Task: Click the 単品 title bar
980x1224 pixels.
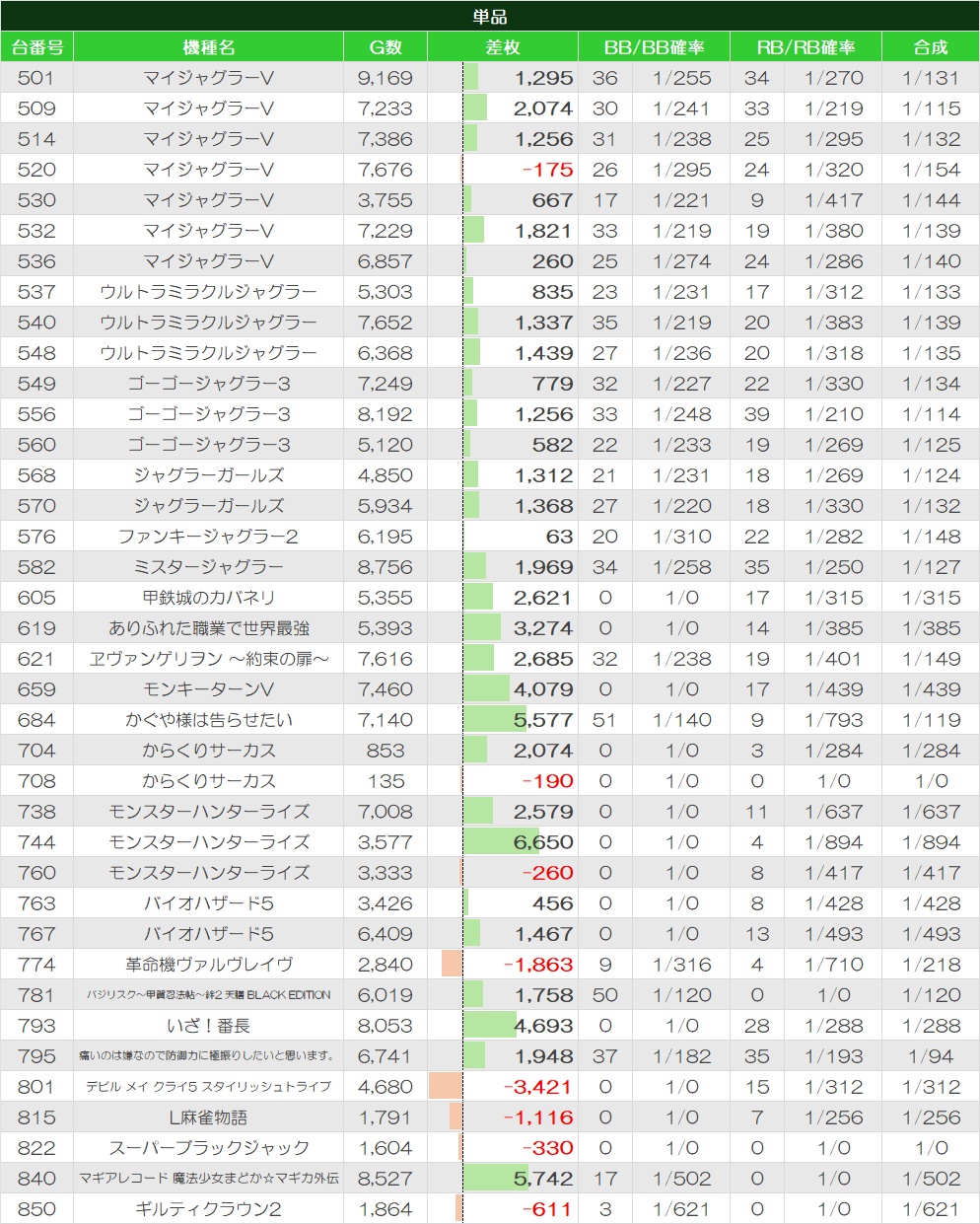Action: [x=490, y=16]
